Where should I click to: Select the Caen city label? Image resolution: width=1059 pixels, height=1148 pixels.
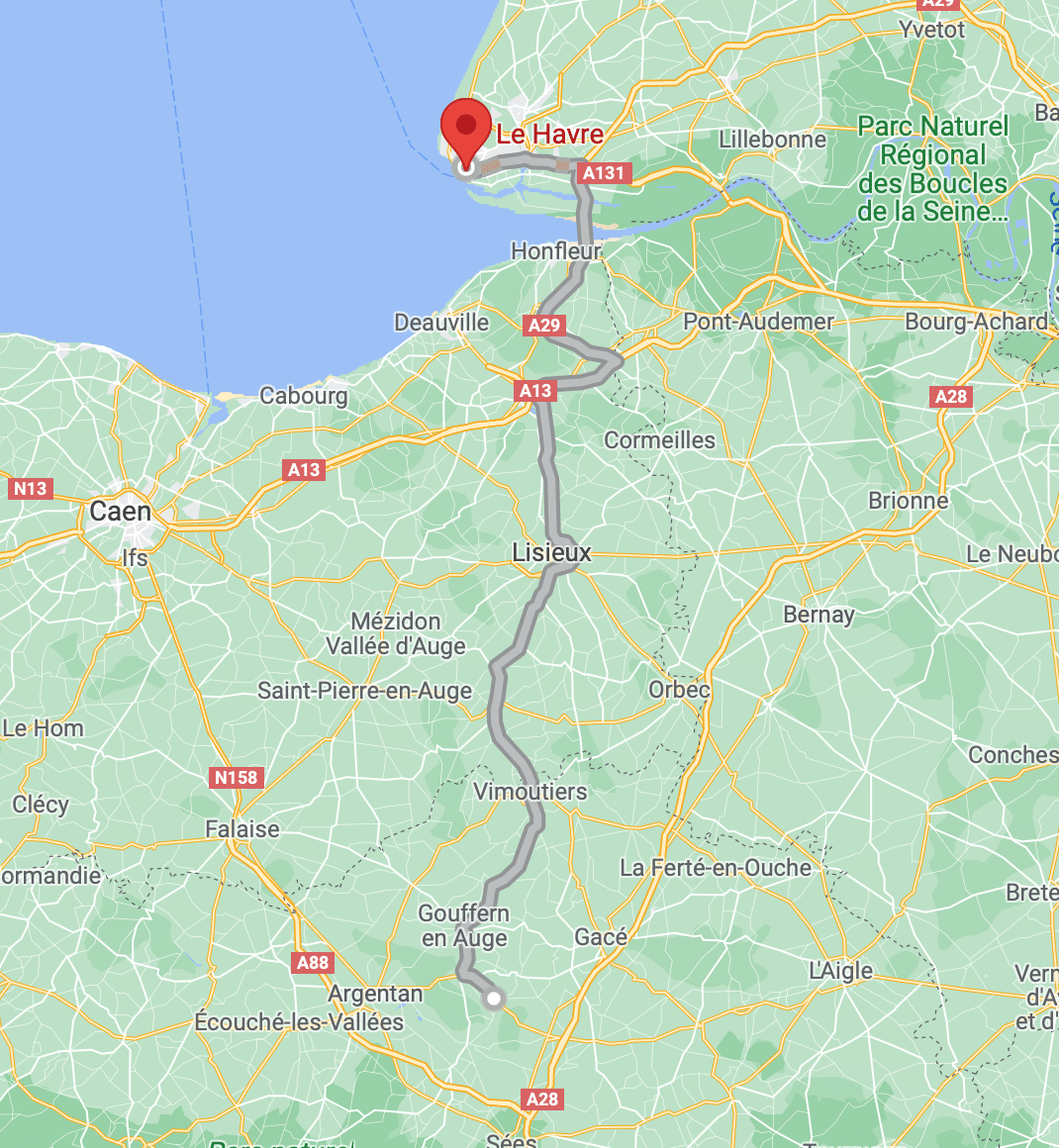pos(120,511)
